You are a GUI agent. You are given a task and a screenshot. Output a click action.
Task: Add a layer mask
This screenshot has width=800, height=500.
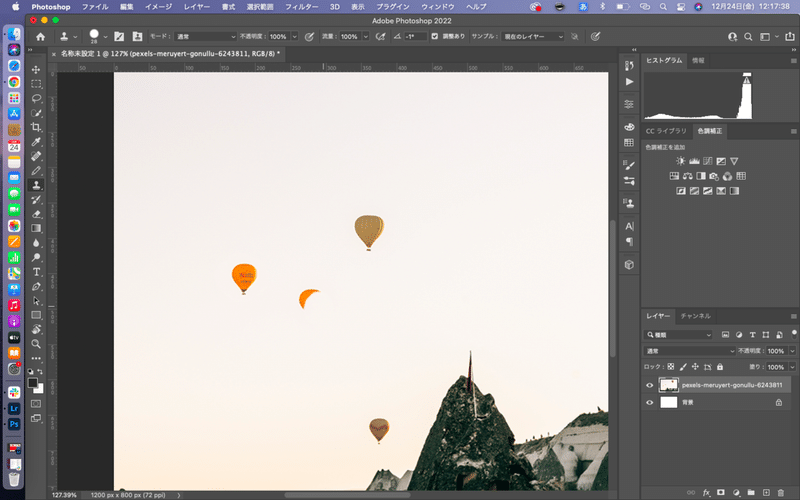coord(721,492)
